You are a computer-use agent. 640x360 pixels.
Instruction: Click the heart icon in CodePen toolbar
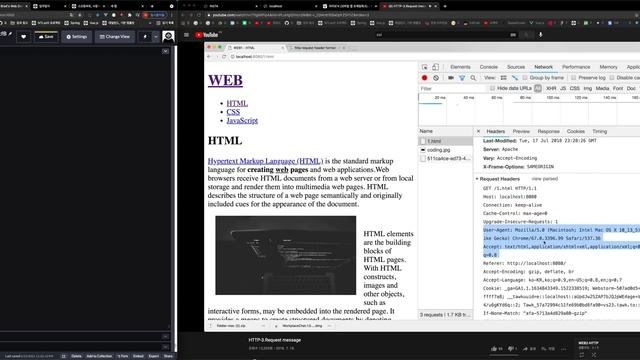click(24, 37)
